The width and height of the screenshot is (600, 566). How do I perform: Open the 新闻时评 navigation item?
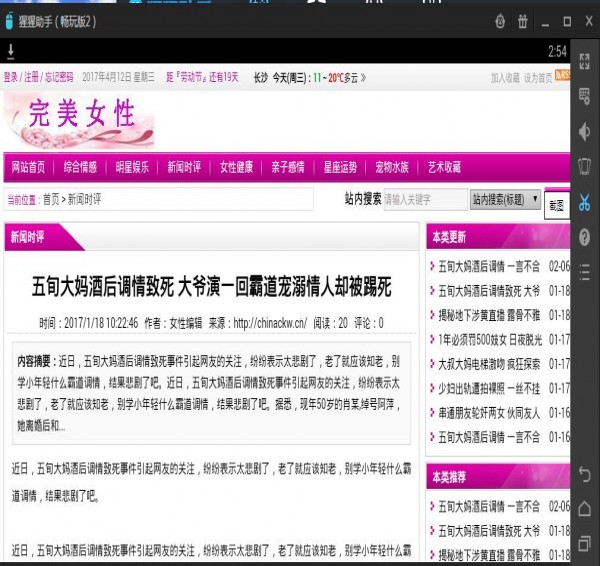184,167
